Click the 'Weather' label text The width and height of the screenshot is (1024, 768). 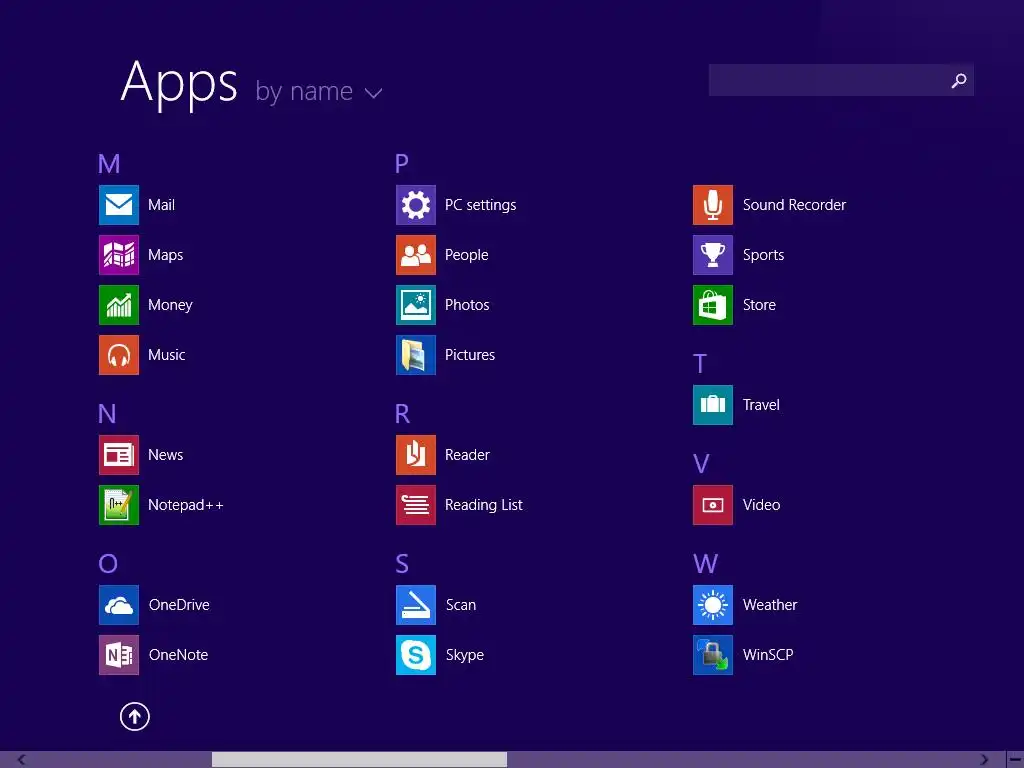(770, 605)
